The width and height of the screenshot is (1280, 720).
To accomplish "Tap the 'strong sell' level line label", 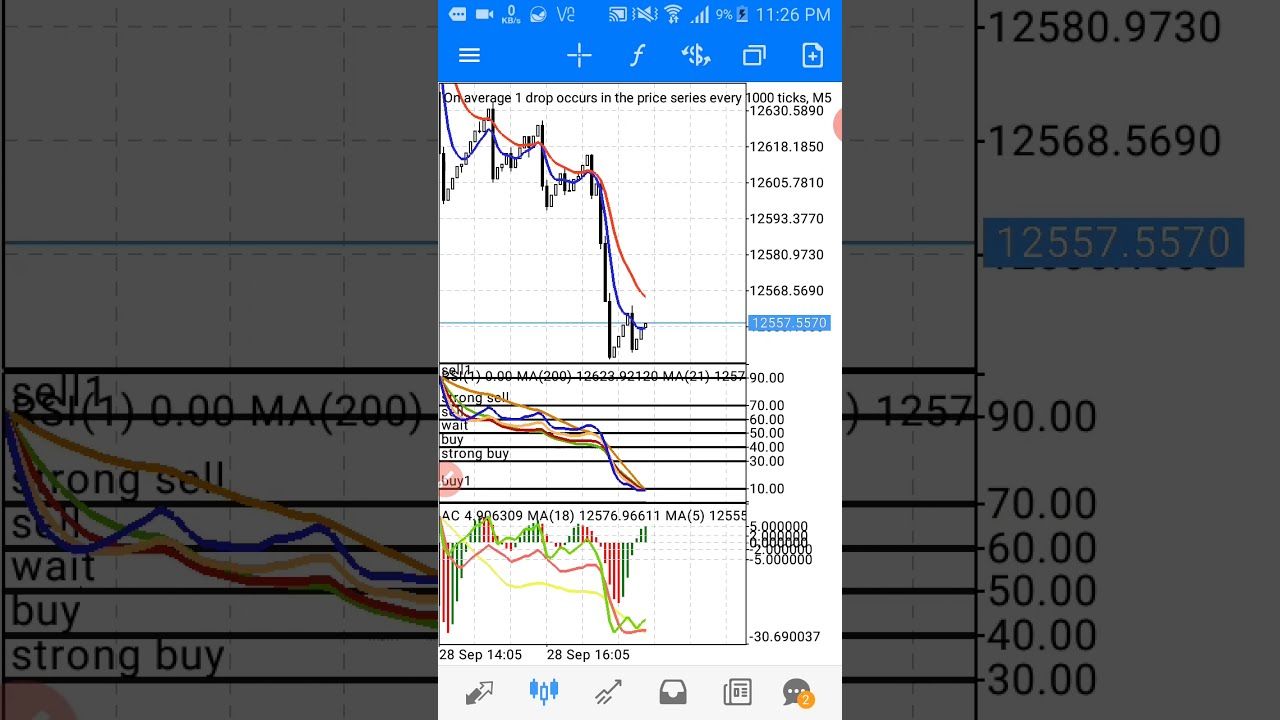I will click(475, 398).
